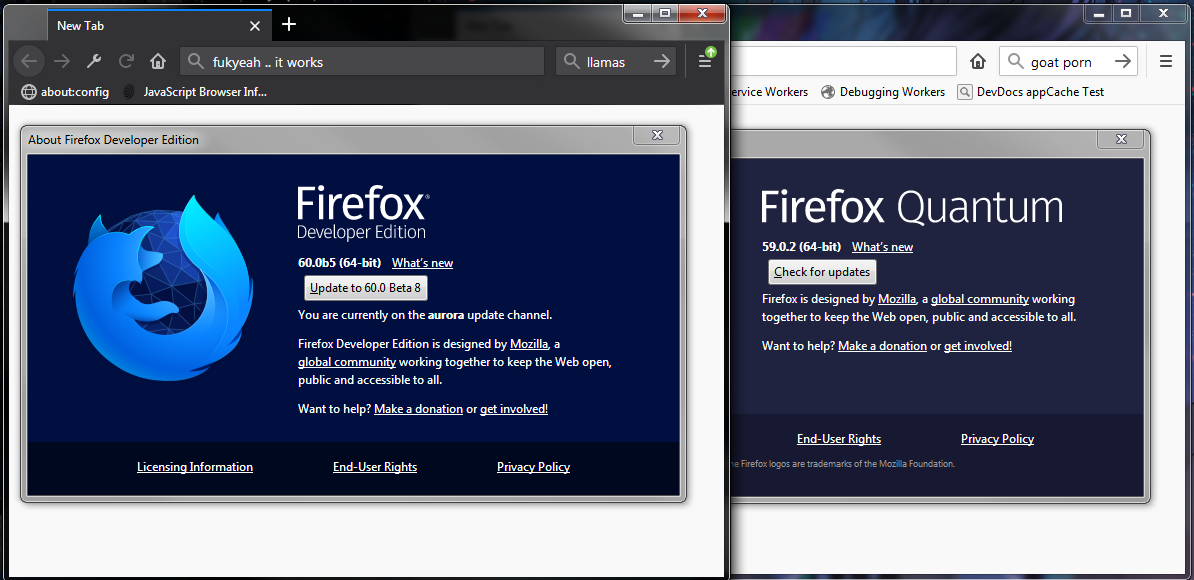
Task: Go home in Developer Edition window
Action: pos(158,62)
